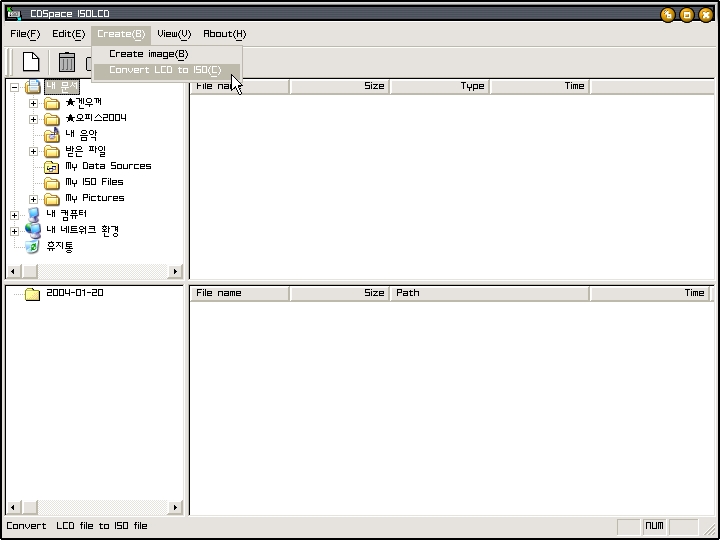Click the trash can Delete toolbar icon

67,62
